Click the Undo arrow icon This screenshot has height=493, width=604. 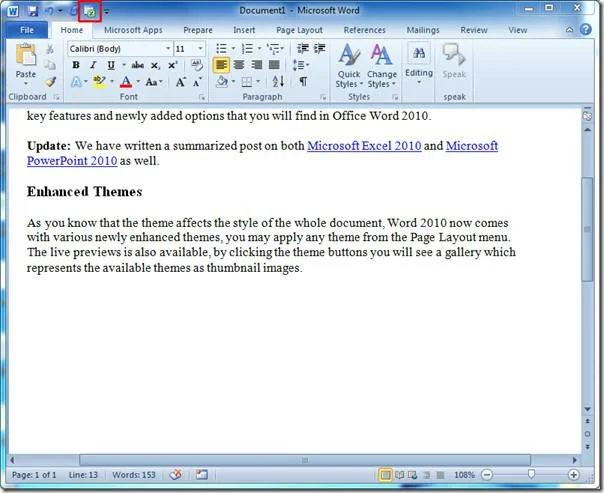[50, 11]
